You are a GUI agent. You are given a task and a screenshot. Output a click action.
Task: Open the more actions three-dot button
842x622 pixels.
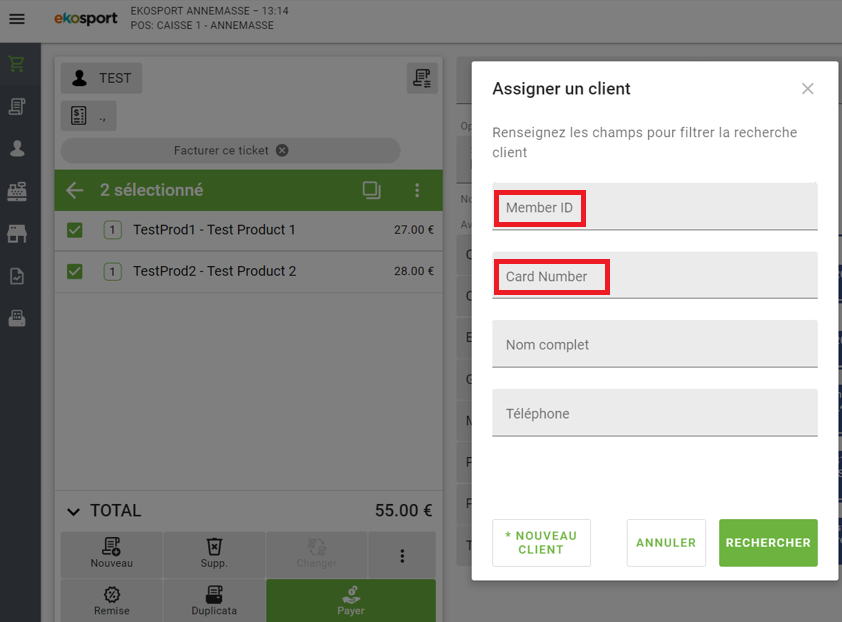402,555
